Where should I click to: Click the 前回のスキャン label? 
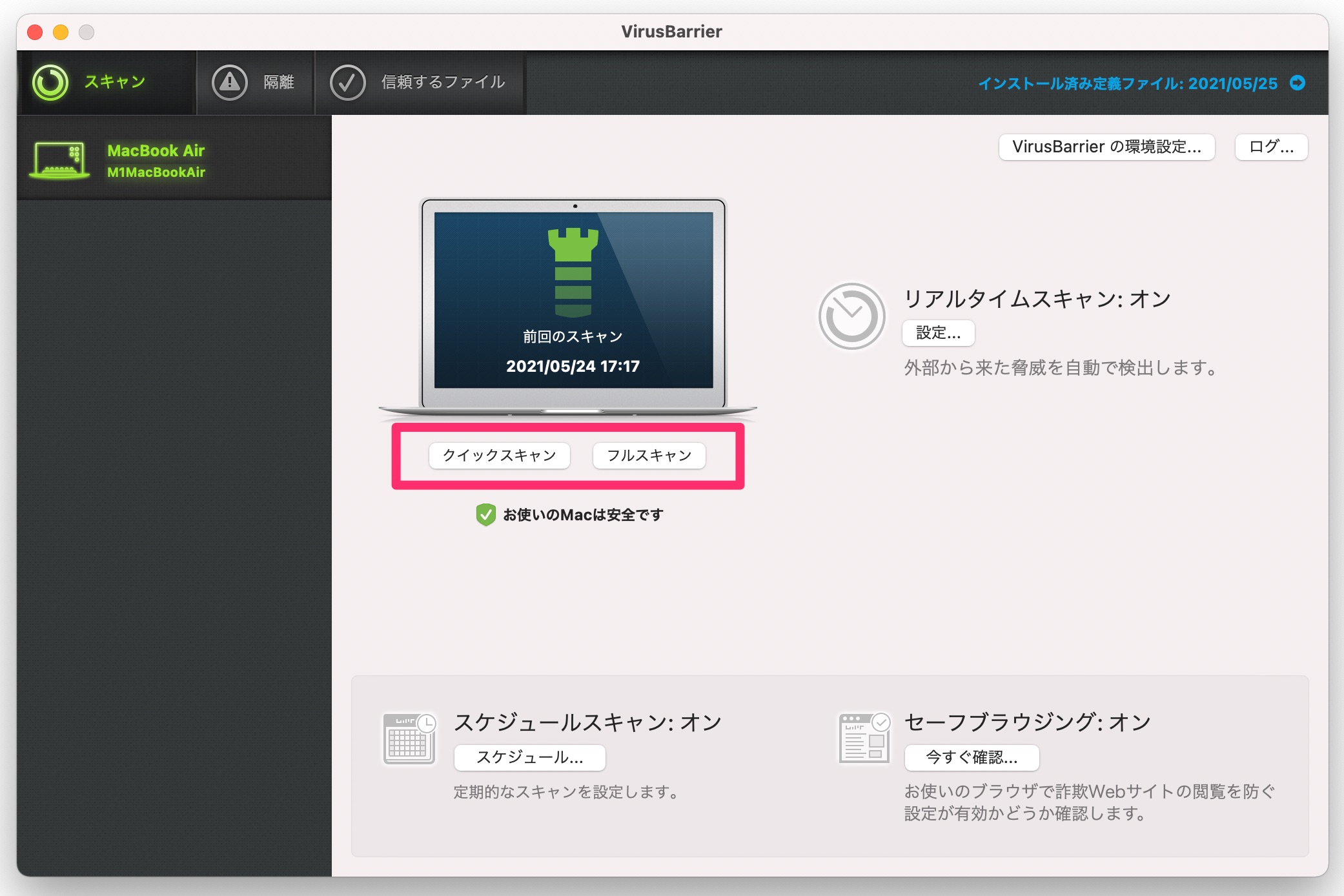point(573,336)
